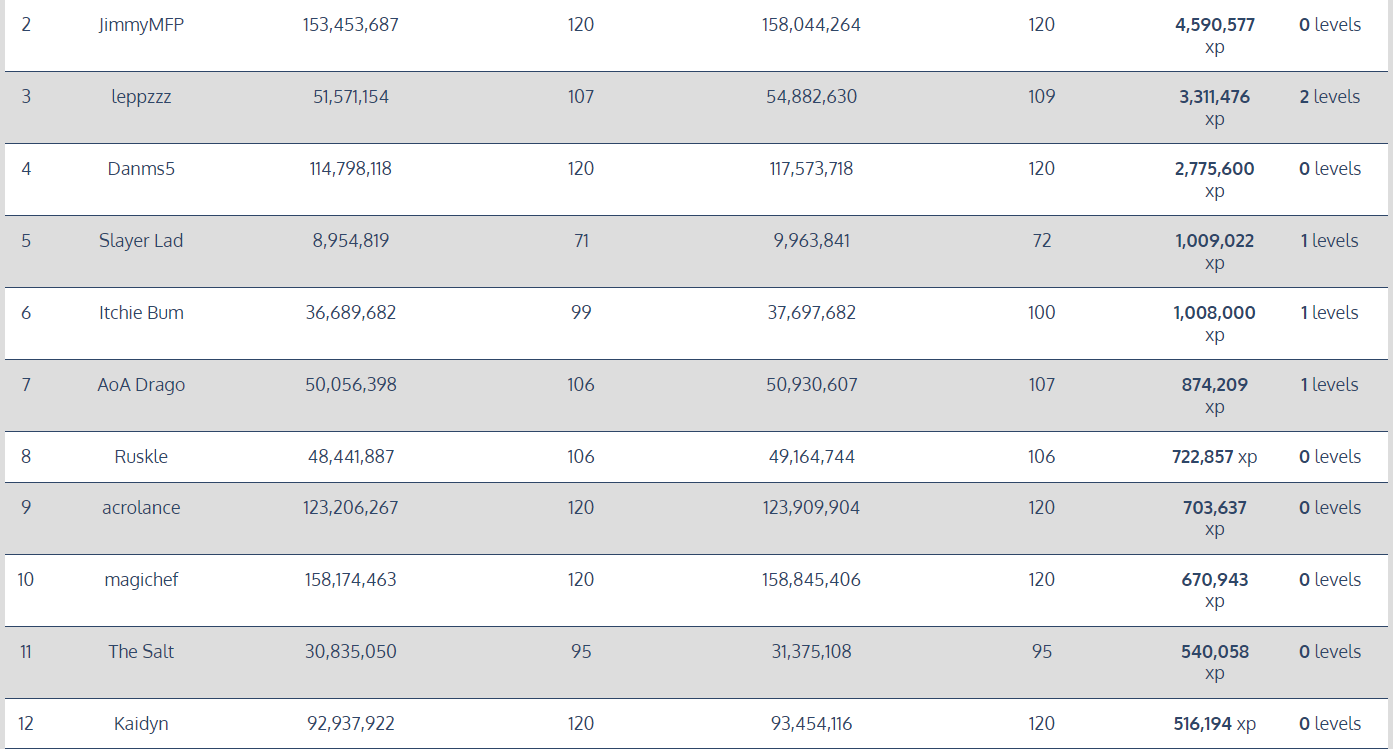The height and width of the screenshot is (749, 1393).
Task: Select The Salt player name
Action: tap(141, 652)
